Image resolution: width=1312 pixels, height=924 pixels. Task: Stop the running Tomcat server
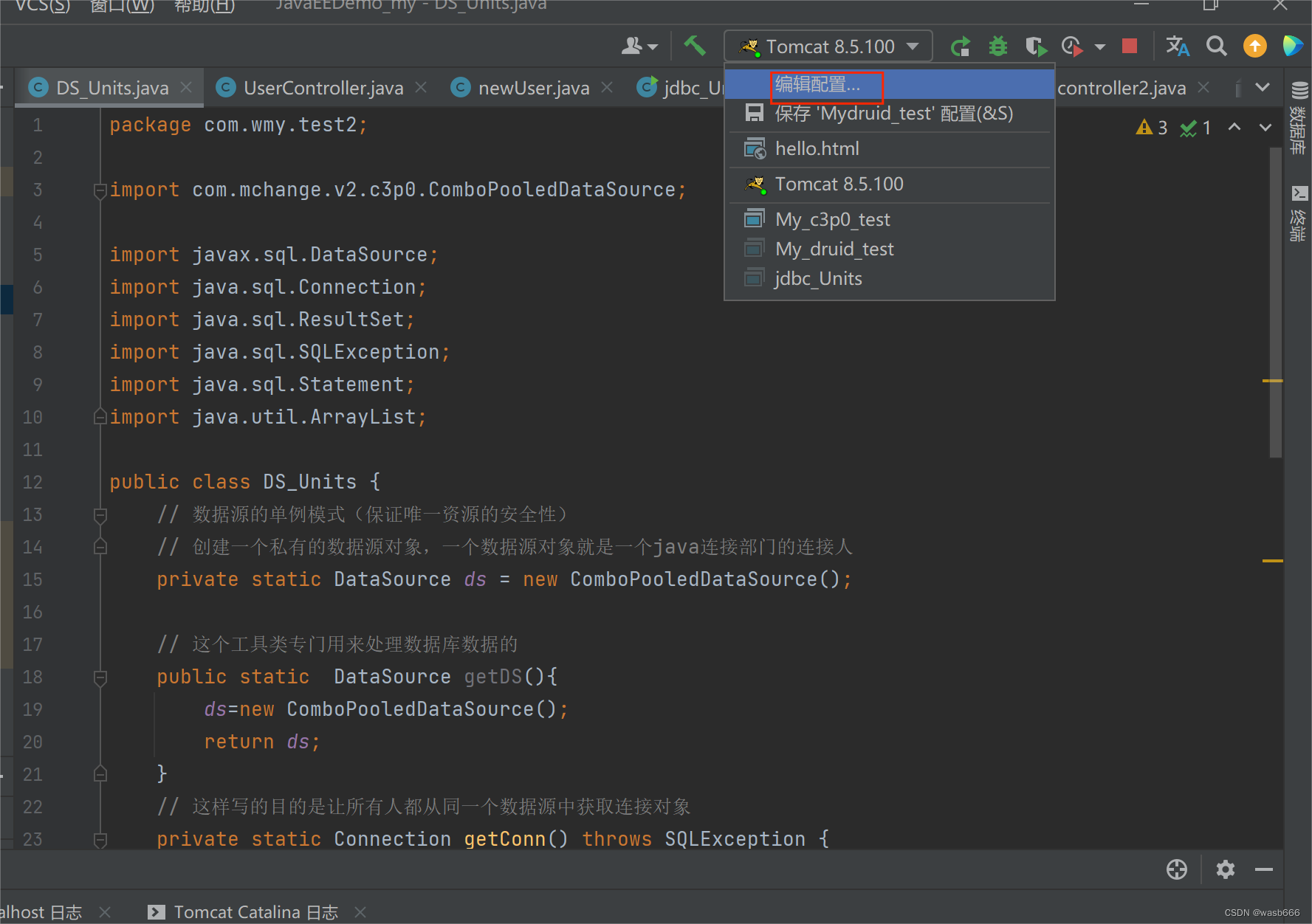[x=1129, y=46]
